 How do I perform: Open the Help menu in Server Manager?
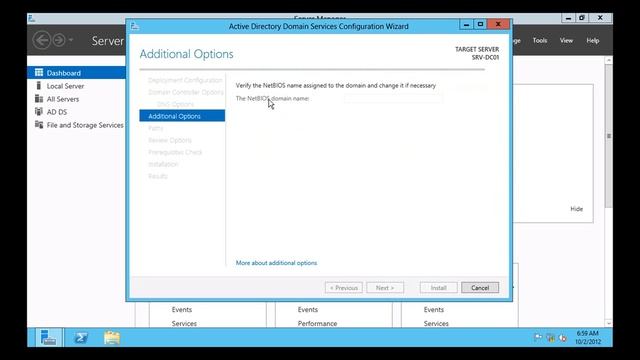point(593,40)
